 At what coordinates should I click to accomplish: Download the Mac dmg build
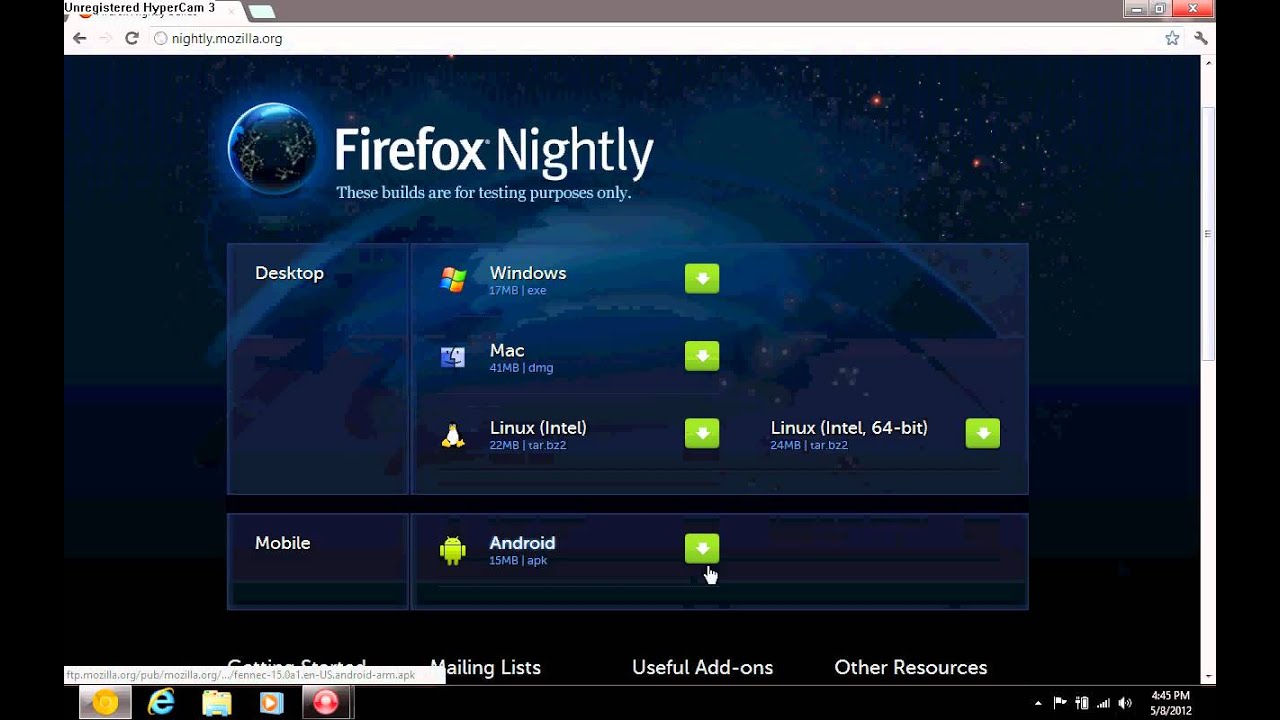pos(702,355)
